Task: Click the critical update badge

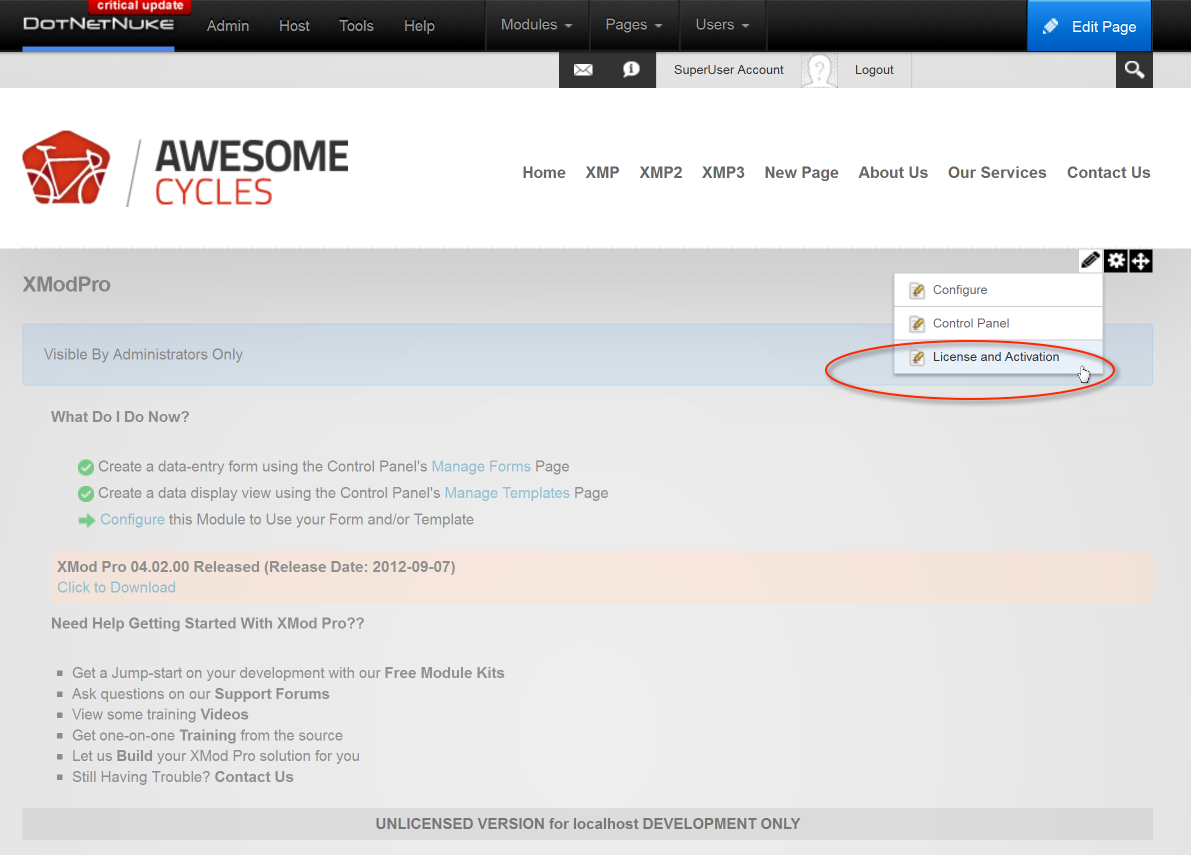Action: (141, 6)
